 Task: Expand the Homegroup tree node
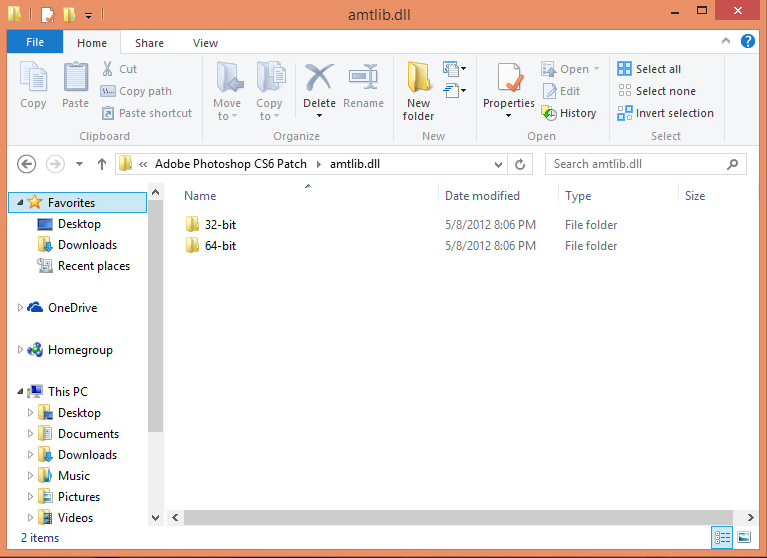[20, 350]
